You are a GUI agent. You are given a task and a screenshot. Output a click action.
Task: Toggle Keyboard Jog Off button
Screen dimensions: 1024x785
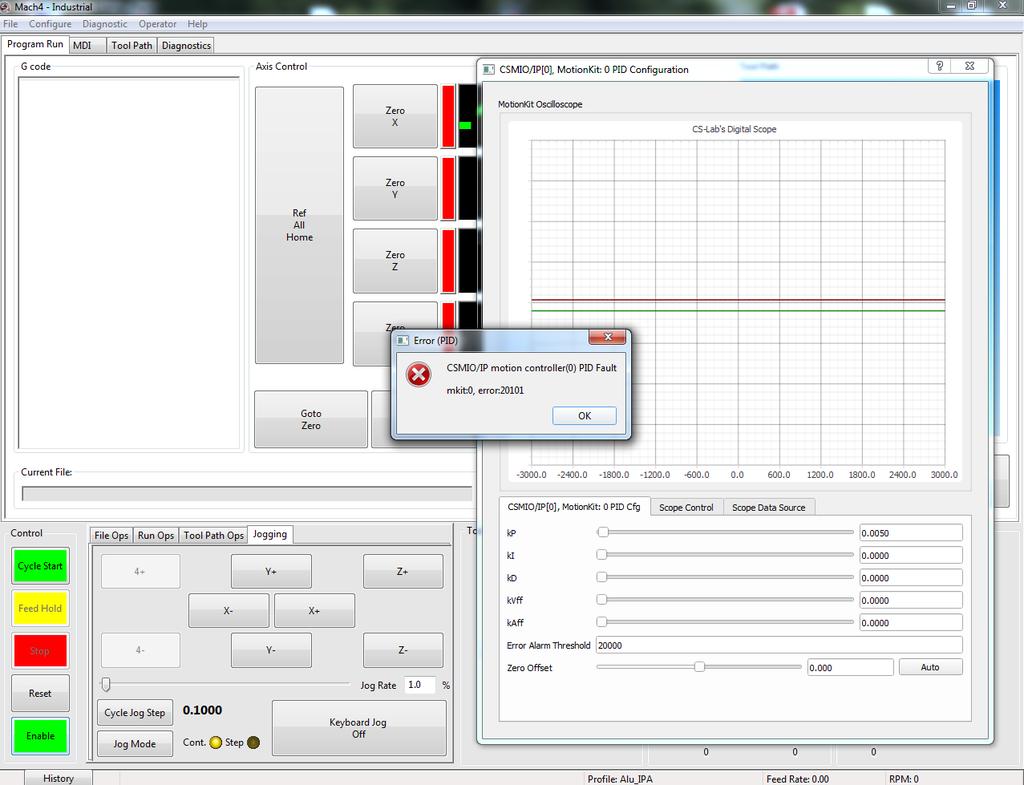click(359, 728)
